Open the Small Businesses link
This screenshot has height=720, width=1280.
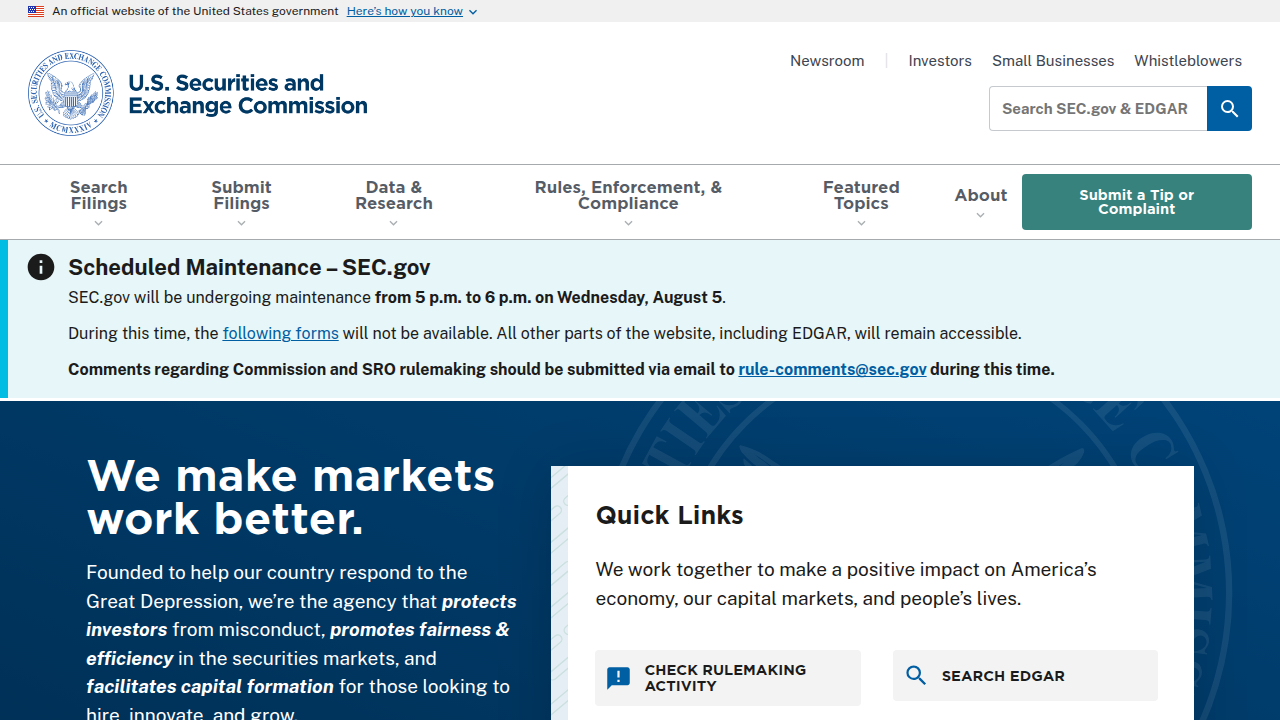(1053, 61)
